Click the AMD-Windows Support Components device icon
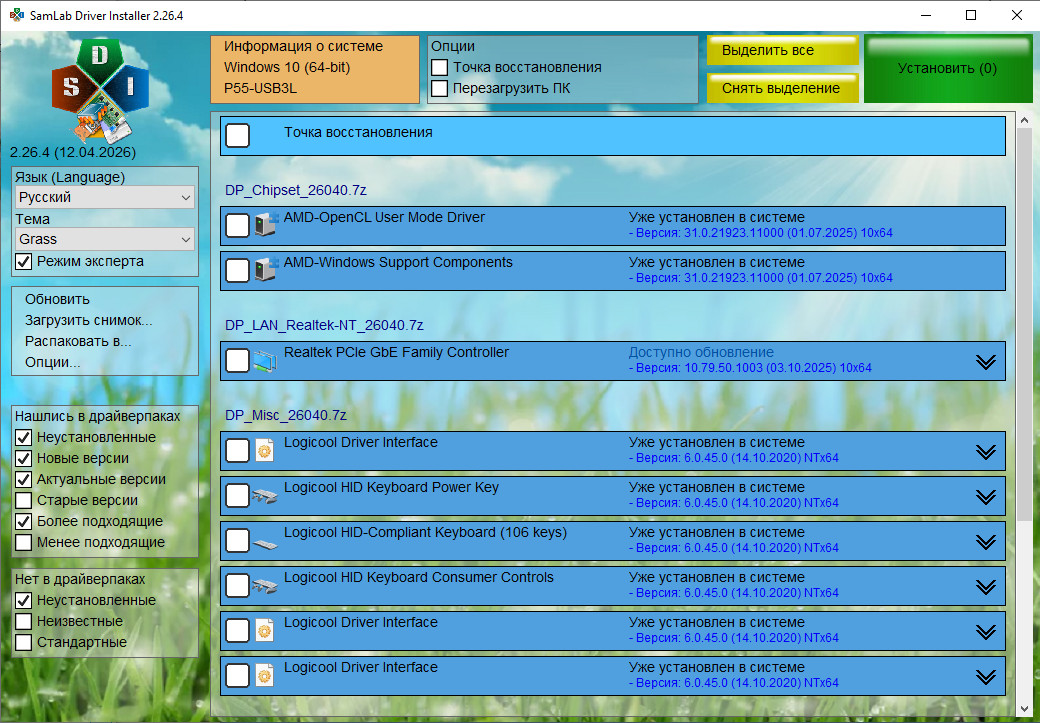Image resolution: width=1040 pixels, height=723 pixels. click(265, 270)
